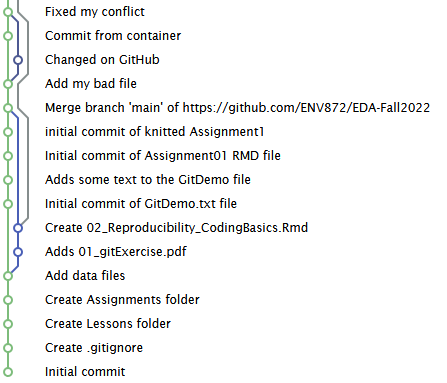Screen dimensions: 447x383
Task: Select the 'Create Assignments folder' commit
Action: click(x=122, y=300)
